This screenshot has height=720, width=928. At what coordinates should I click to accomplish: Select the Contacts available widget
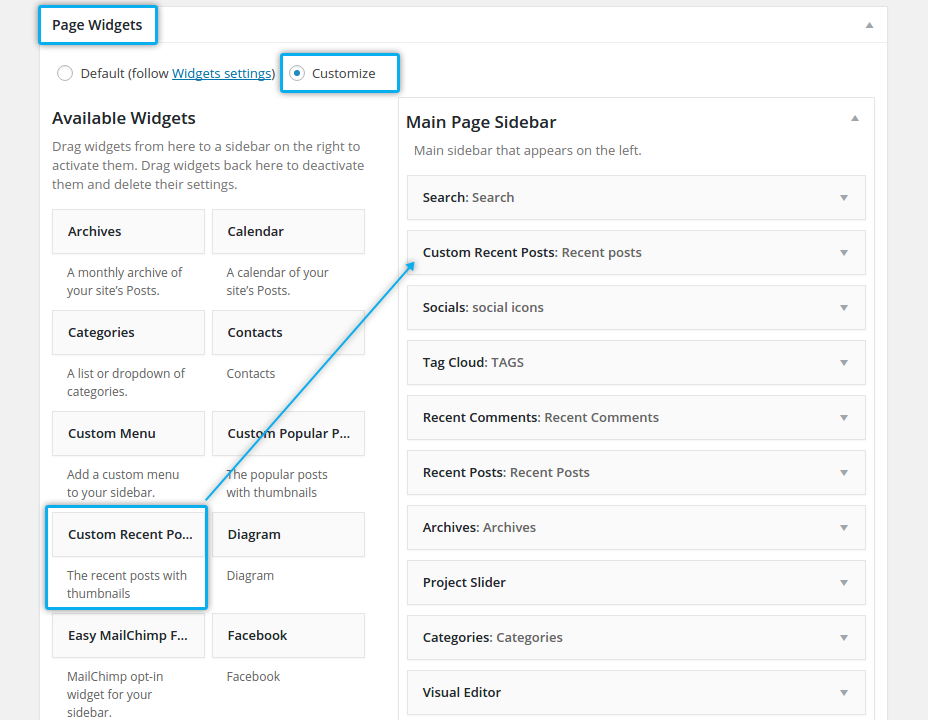(x=288, y=332)
